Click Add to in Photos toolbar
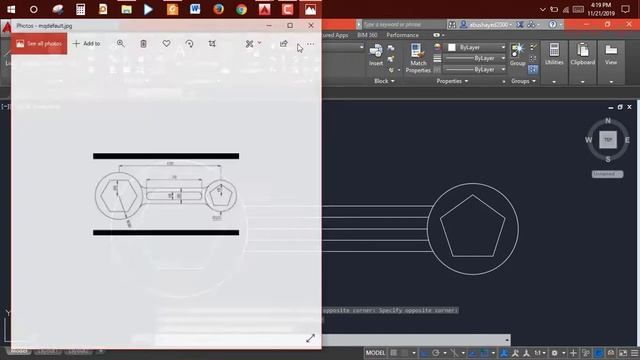640x360 pixels. [87, 43]
